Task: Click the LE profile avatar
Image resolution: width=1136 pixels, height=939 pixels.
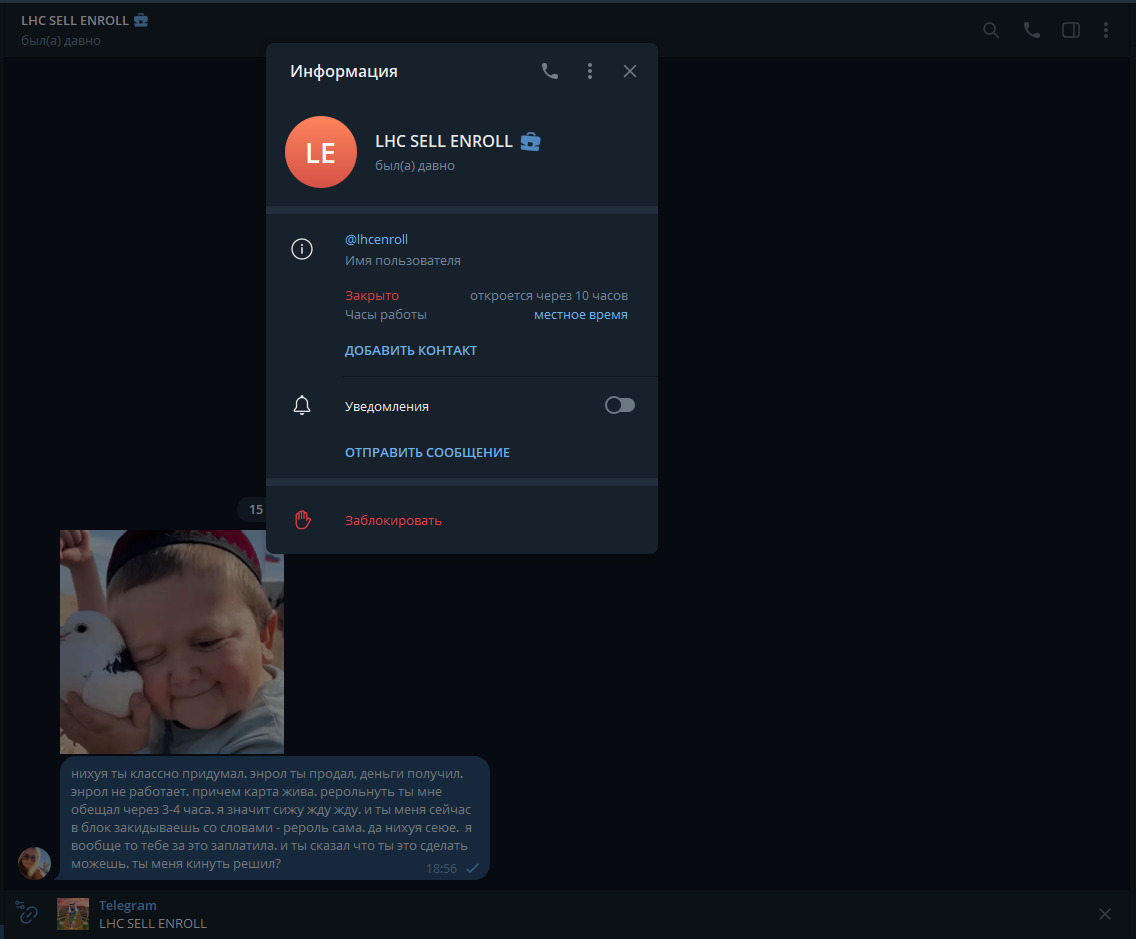Action: (321, 152)
